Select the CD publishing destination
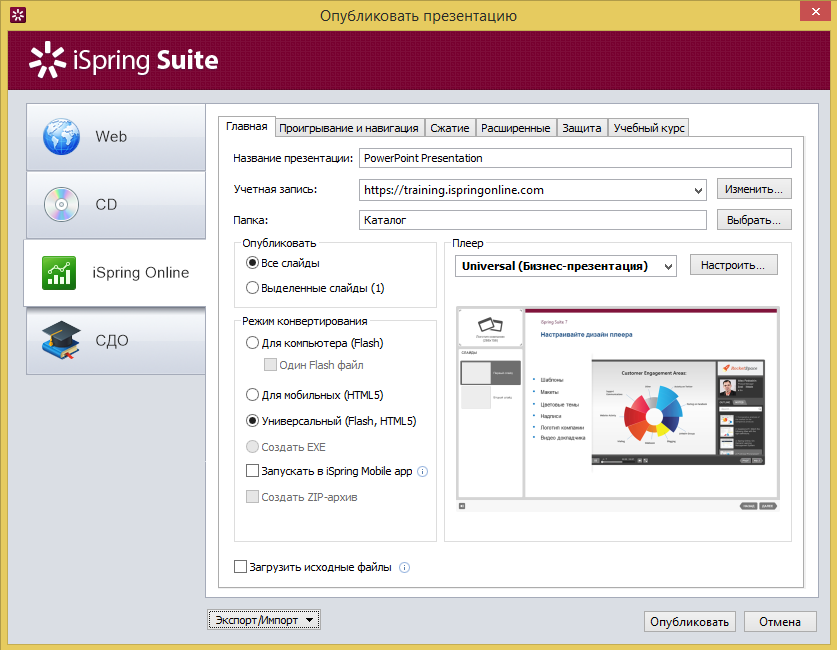Viewport: 837px width, 650px height. pyautogui.click(x=116, y=205)
